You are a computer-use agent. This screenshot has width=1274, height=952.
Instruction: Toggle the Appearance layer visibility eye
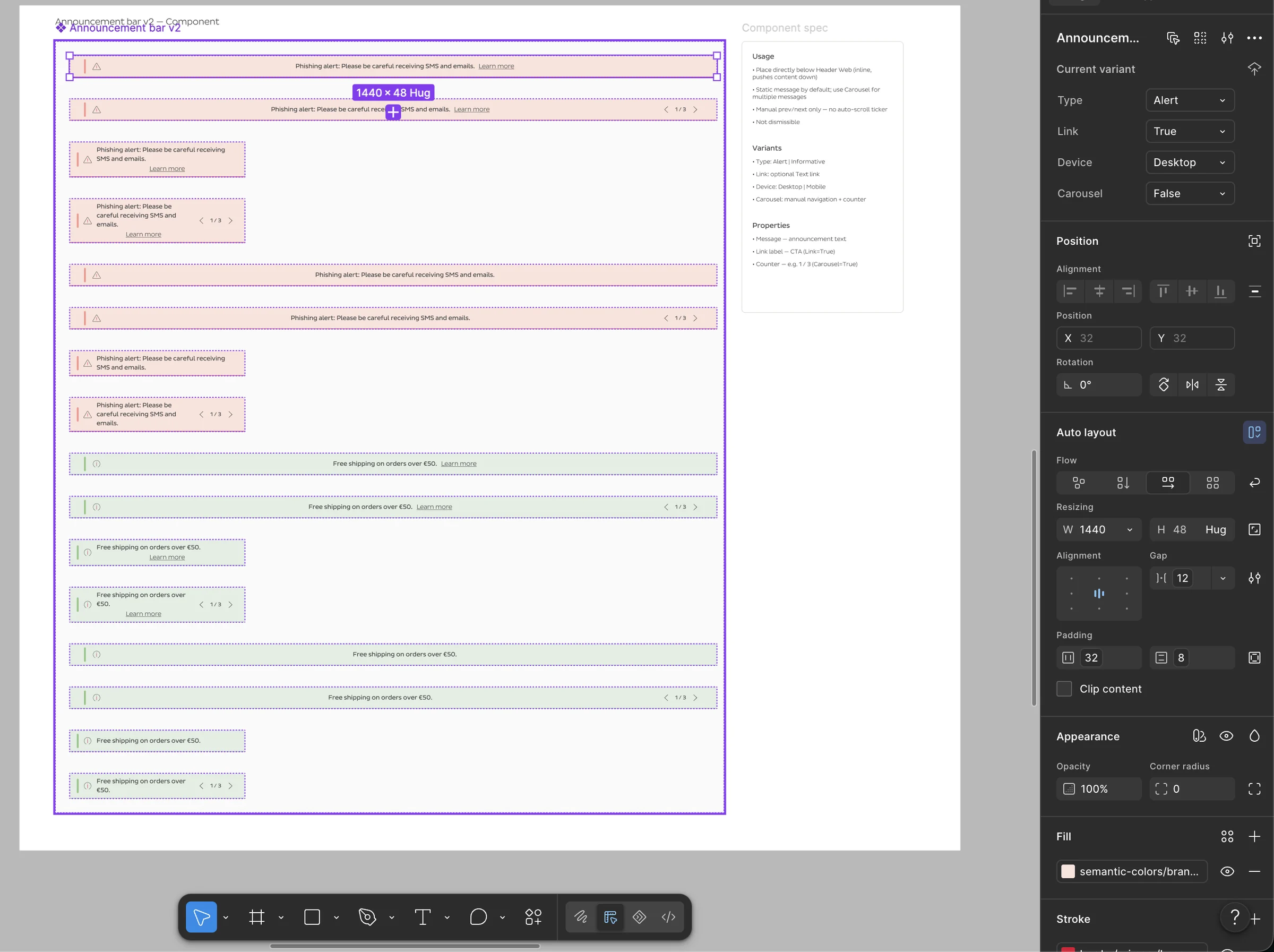click(1226, 736)
